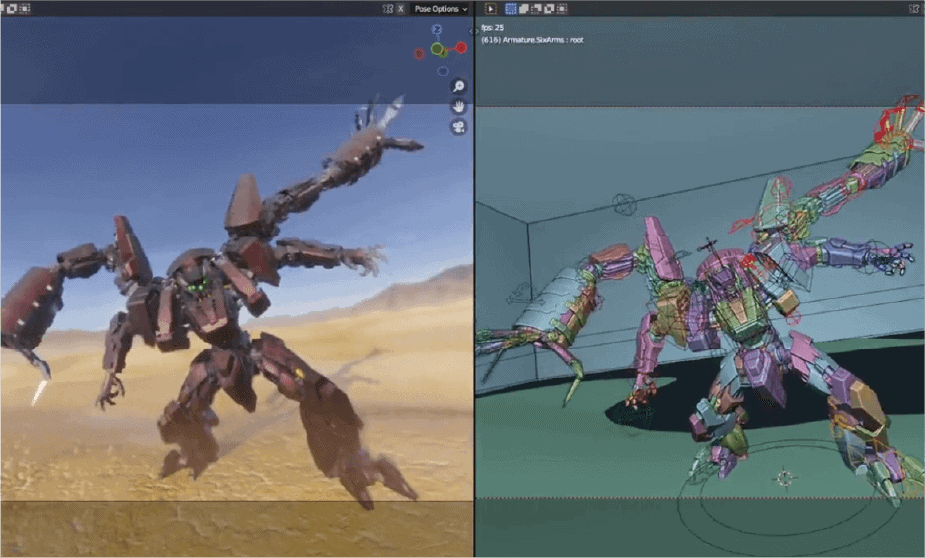The width and height of the screenshot is (925, 558).
Task: Click the 3D cursor near the robot's feet
Action: (785, 479)
